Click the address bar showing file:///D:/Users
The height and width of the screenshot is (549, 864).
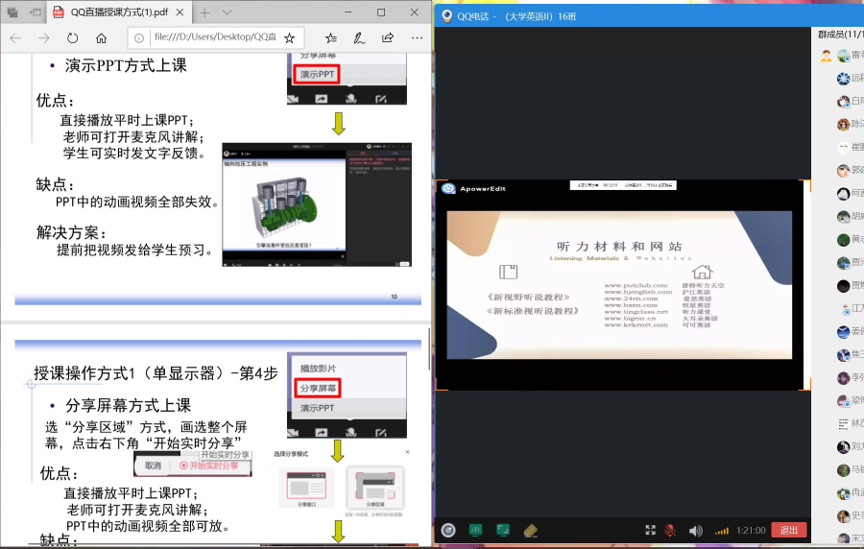pos(210,38)
